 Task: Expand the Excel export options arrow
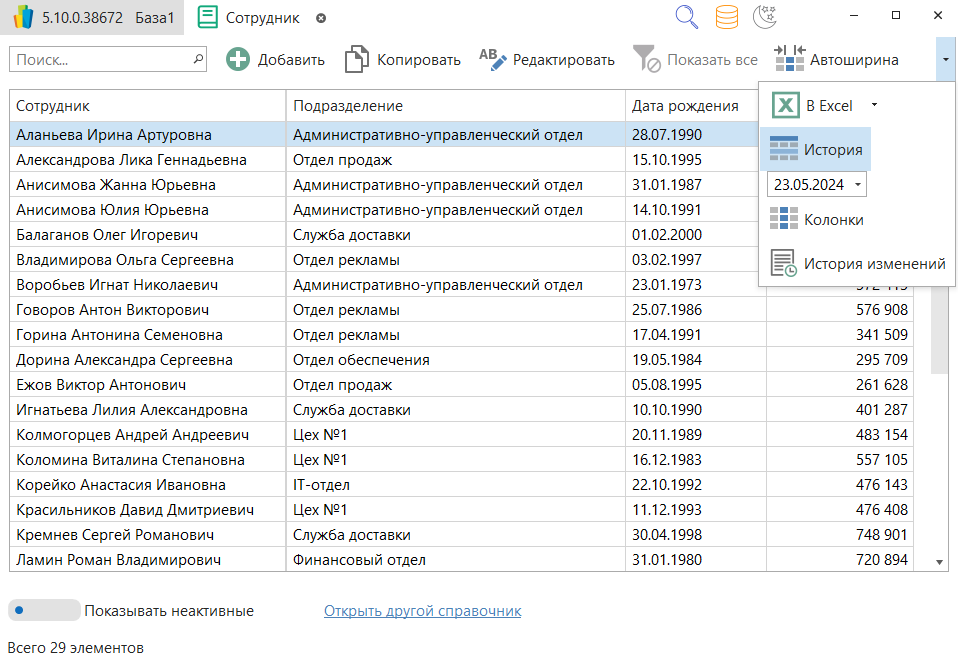874,105
